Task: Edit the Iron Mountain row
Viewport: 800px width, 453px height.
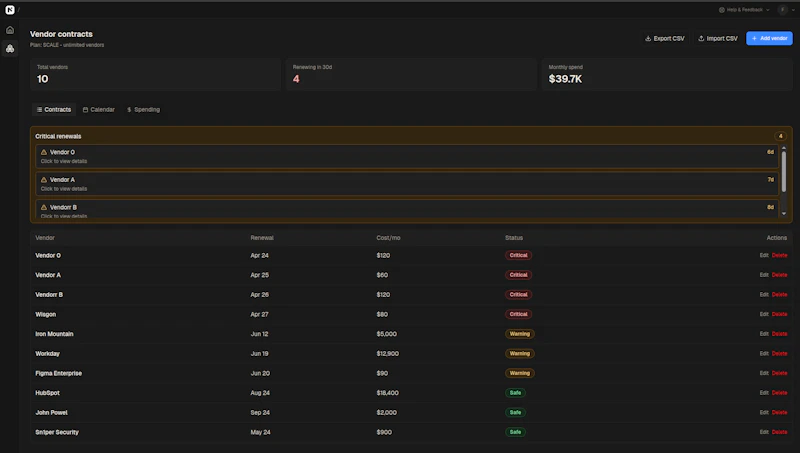Action: tap(764, 334)
